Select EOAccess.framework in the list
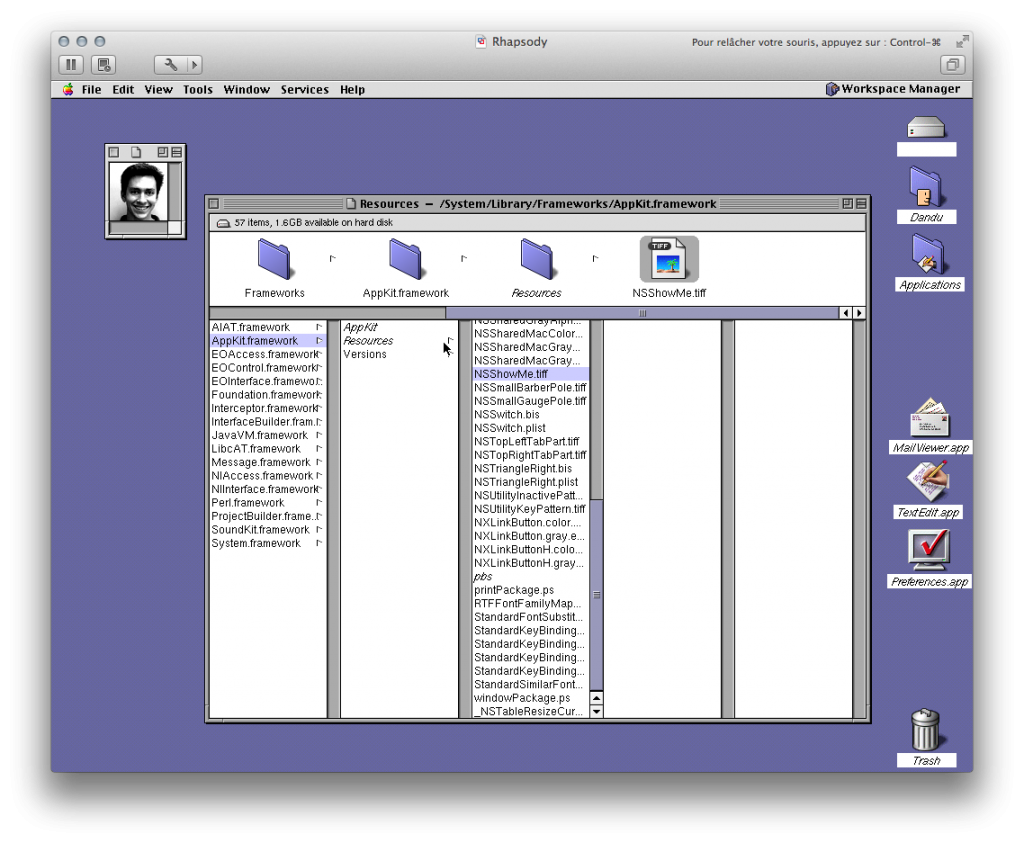The image size is (1024, 843). point(268,354)
